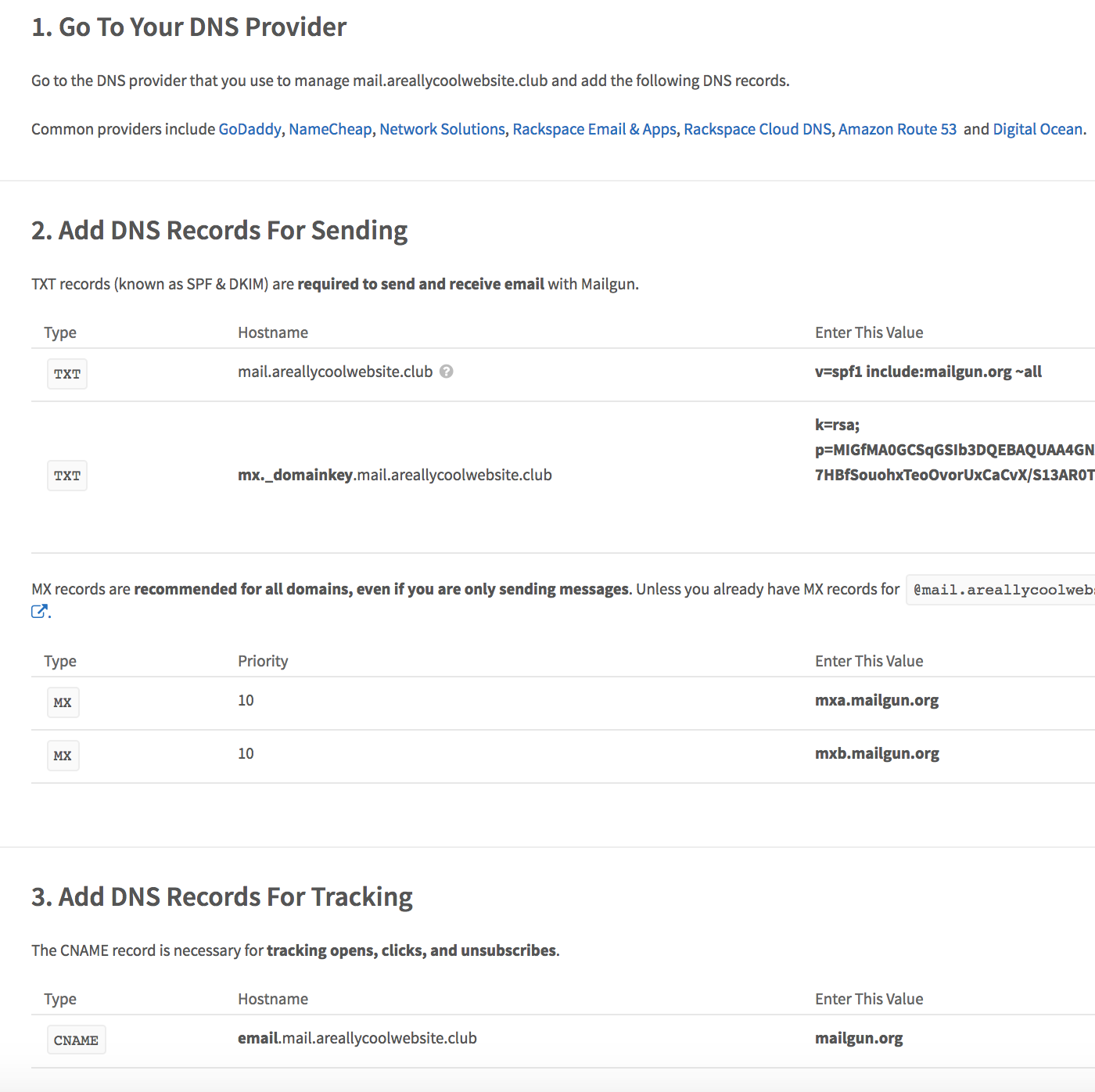The image size is (1095, 1092).
Task: Select the MX badge for mxb.mailgun.org
Action: pyautogui.click(x=63, y=756)
